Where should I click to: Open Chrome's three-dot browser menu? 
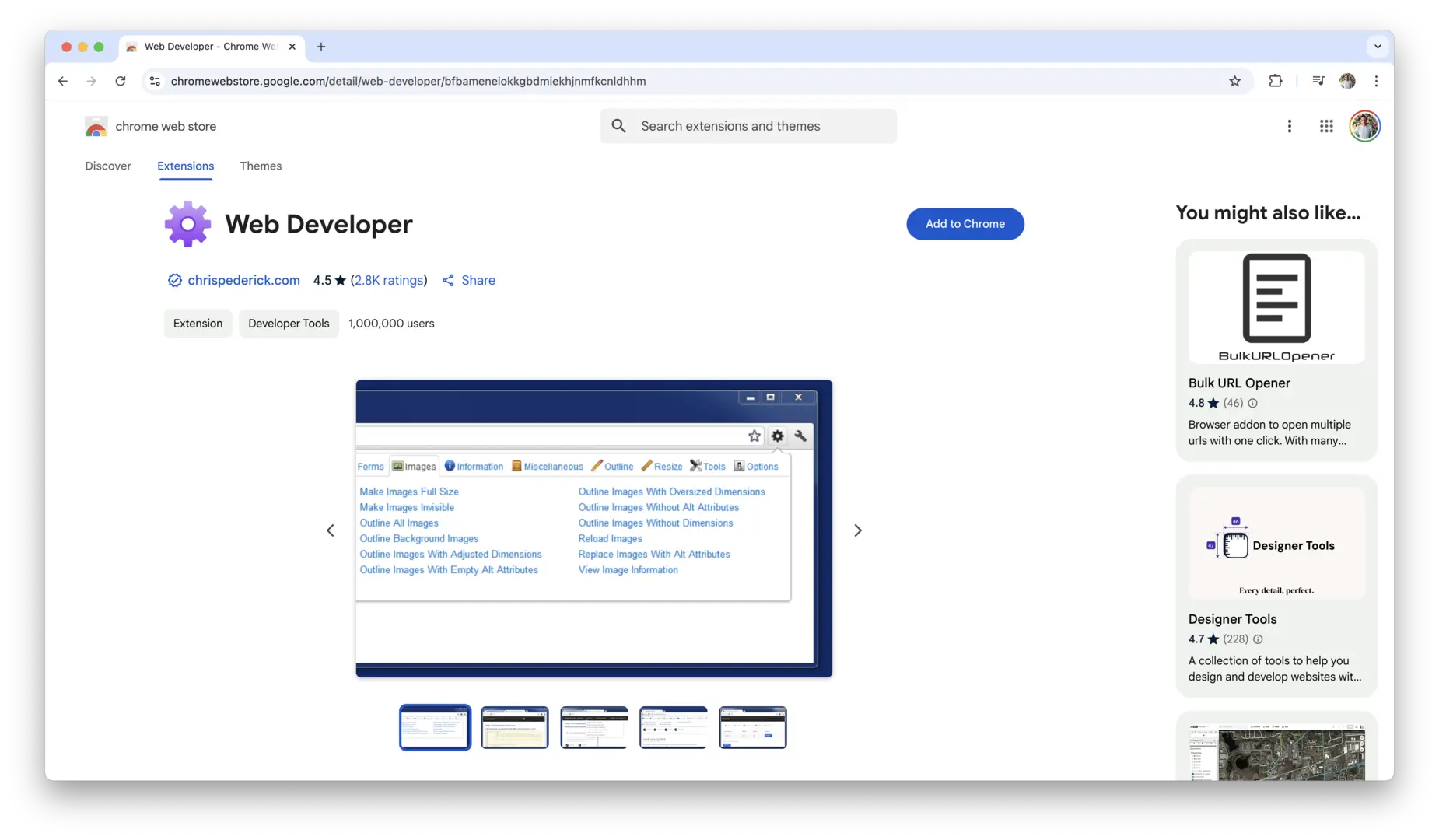tap(1376, 81)
